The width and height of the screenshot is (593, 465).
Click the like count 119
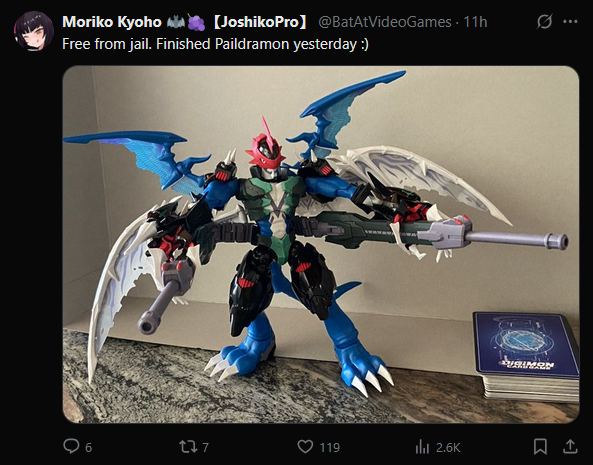click(x=330, y=448)
